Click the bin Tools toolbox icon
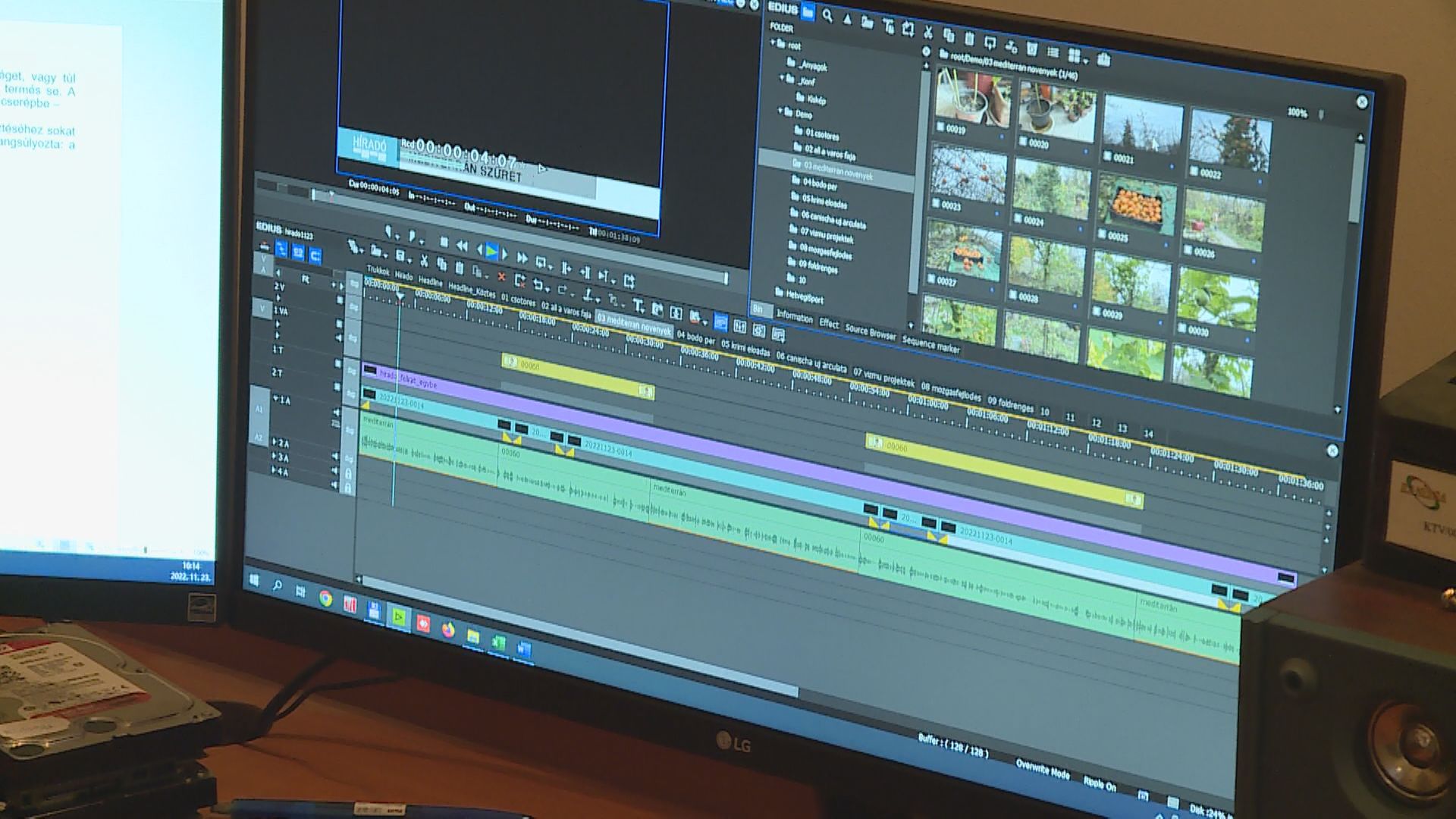1456x819 pixels. coord(1103,59)
